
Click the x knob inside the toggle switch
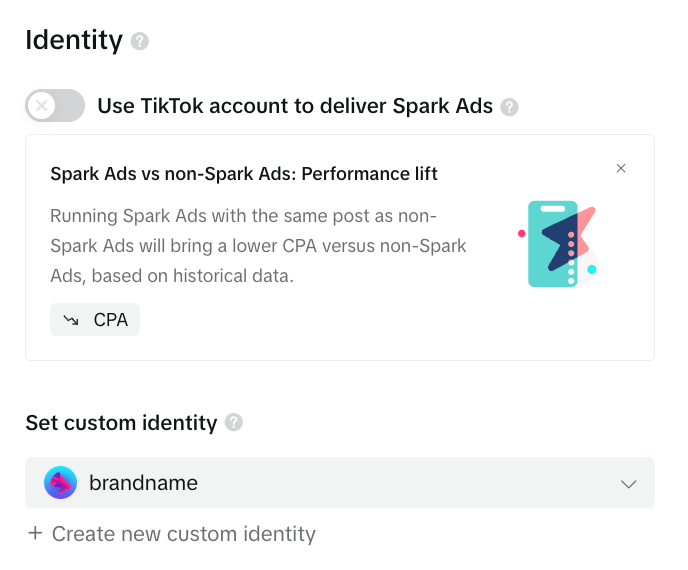click(42, 106)
